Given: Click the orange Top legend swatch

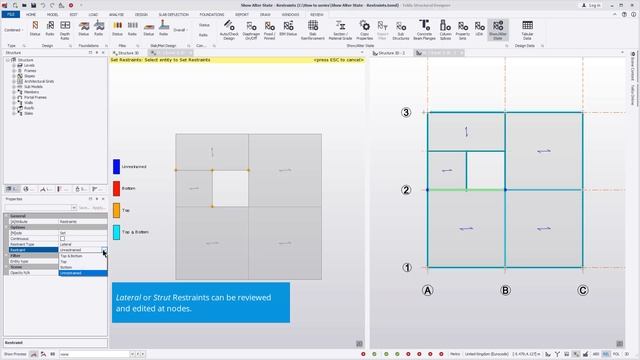Looking at the screenshot, I should point(116,210).
